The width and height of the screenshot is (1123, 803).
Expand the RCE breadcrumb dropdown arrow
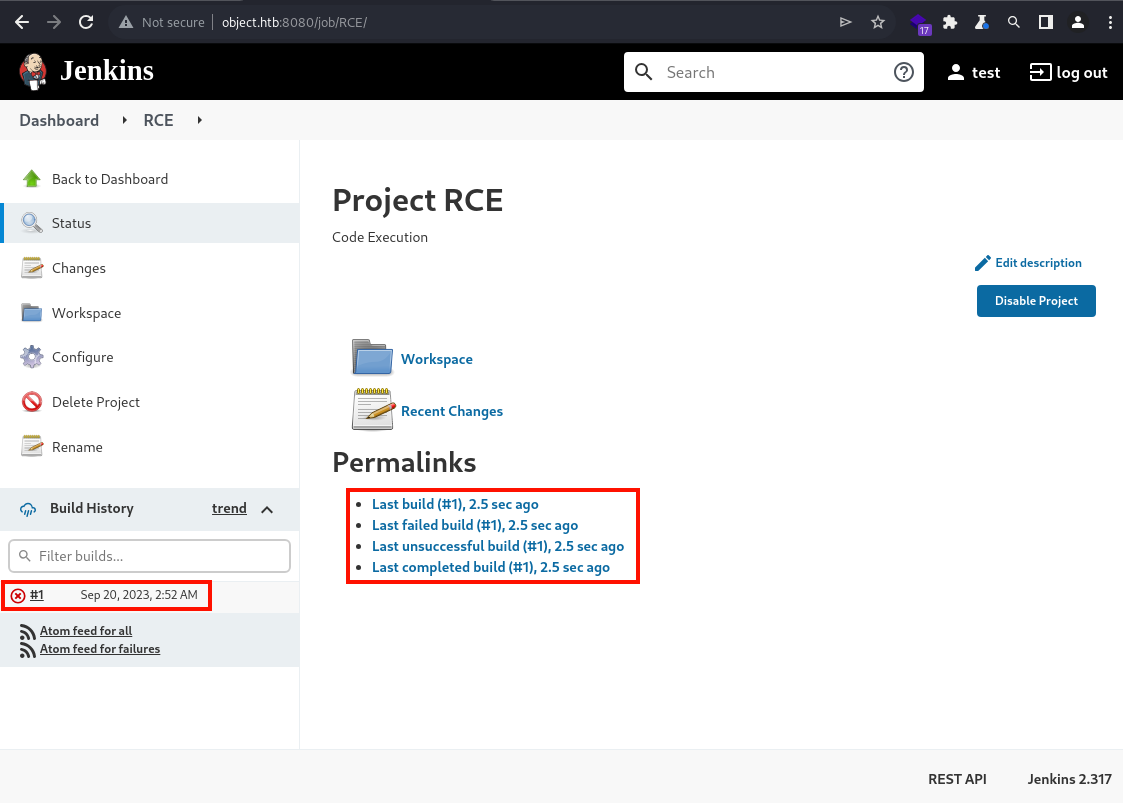tap(199, 120)
